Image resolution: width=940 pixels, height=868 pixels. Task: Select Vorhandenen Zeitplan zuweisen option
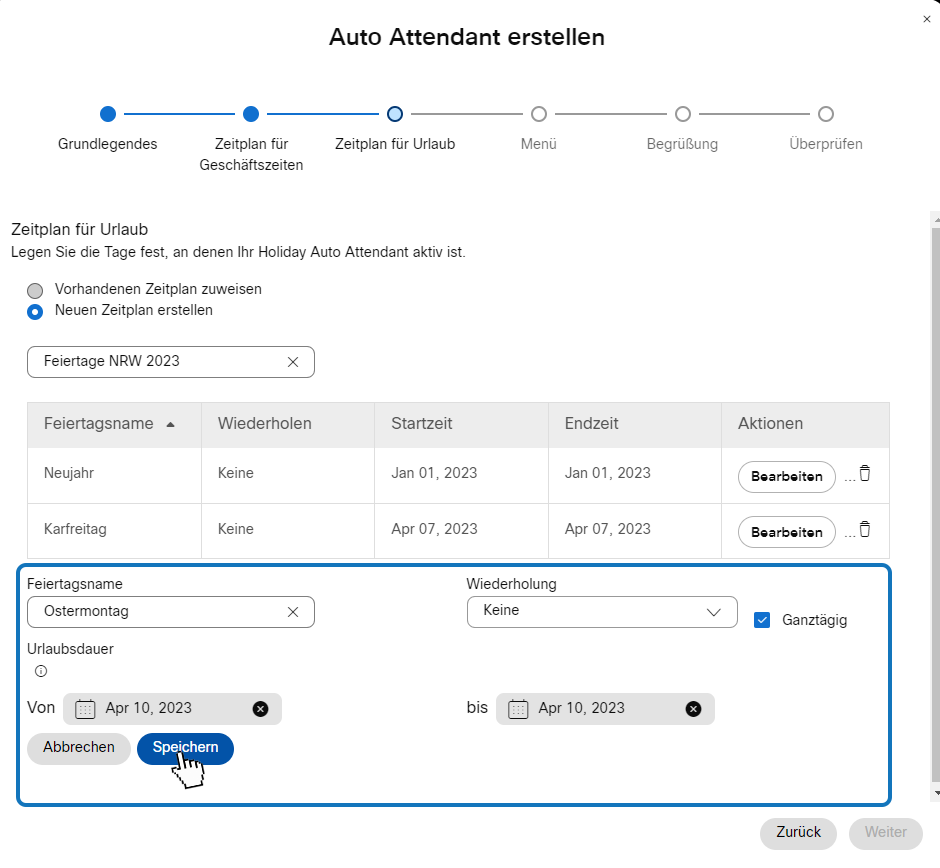click(x=36, y=290)
